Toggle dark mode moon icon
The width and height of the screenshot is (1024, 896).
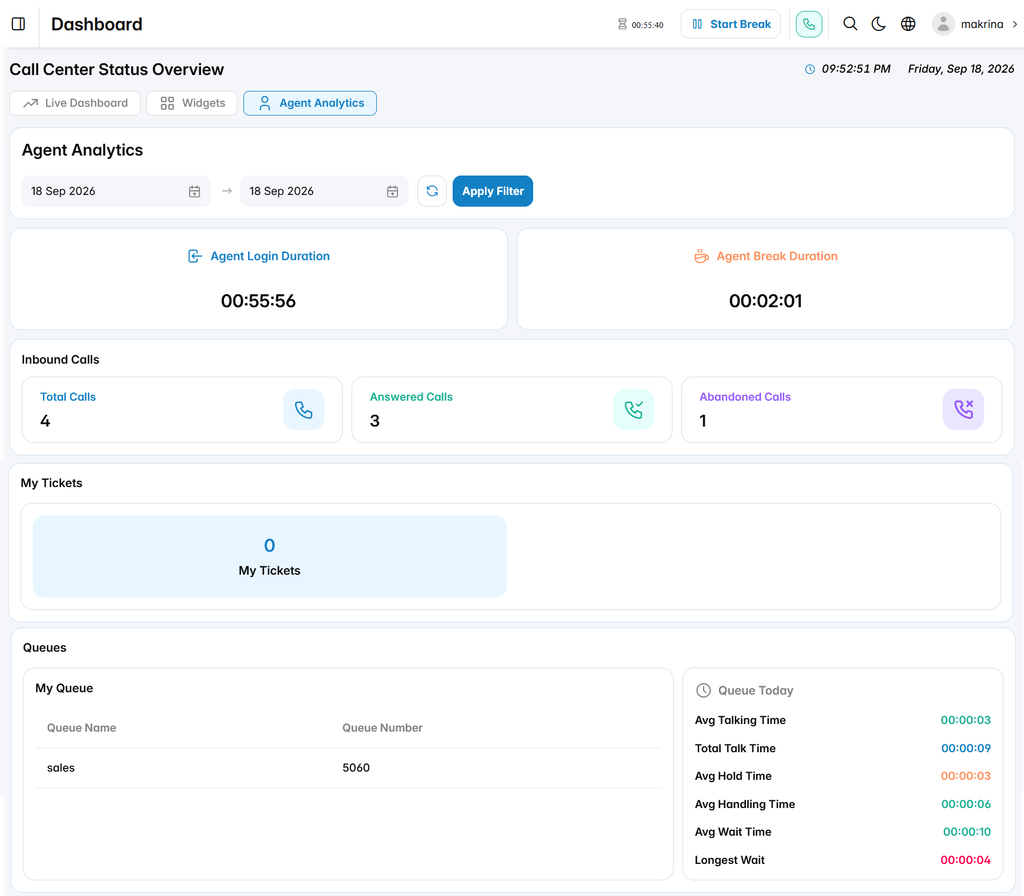[878, 24]
